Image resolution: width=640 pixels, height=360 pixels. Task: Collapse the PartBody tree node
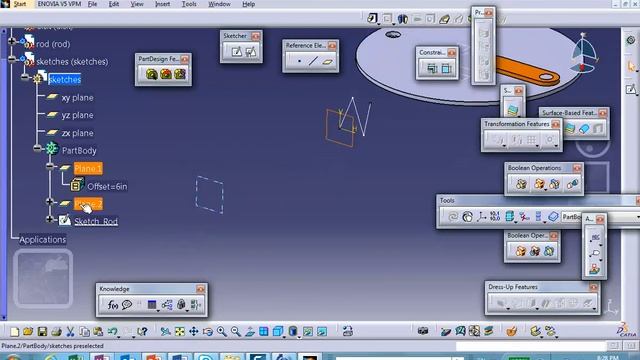[x=37, y=149]
